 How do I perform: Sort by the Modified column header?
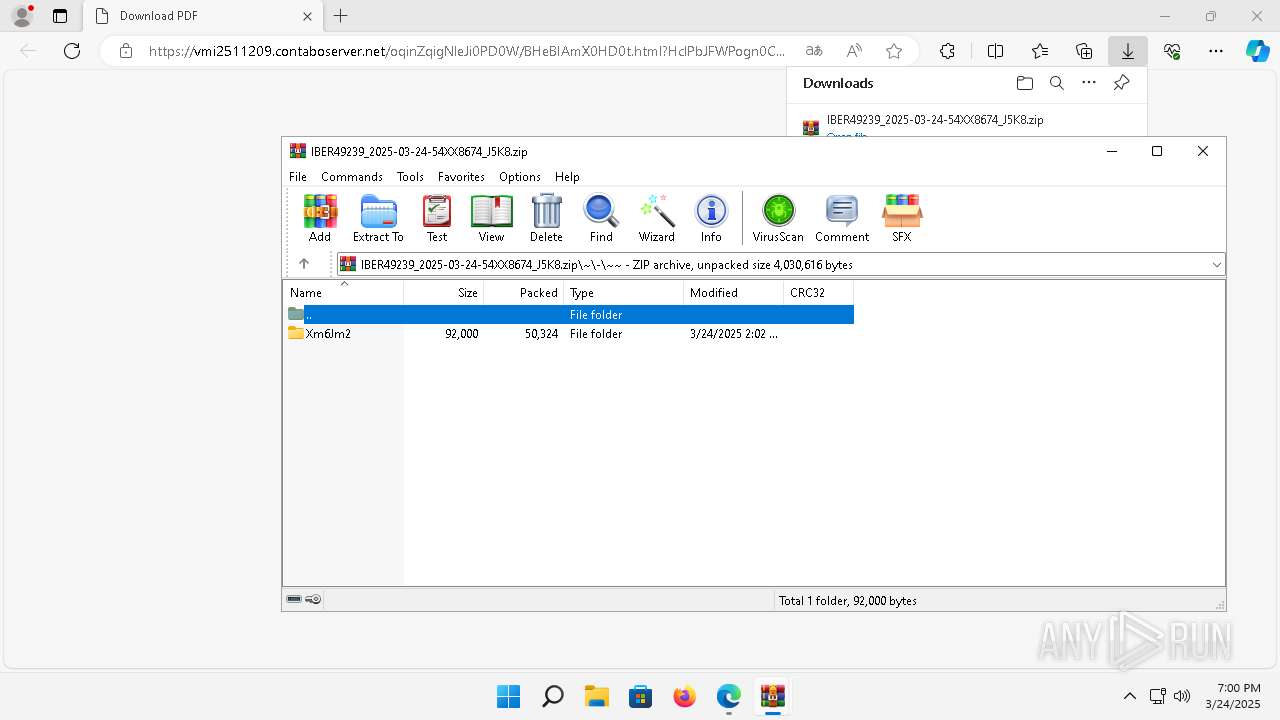click(734, 292)
